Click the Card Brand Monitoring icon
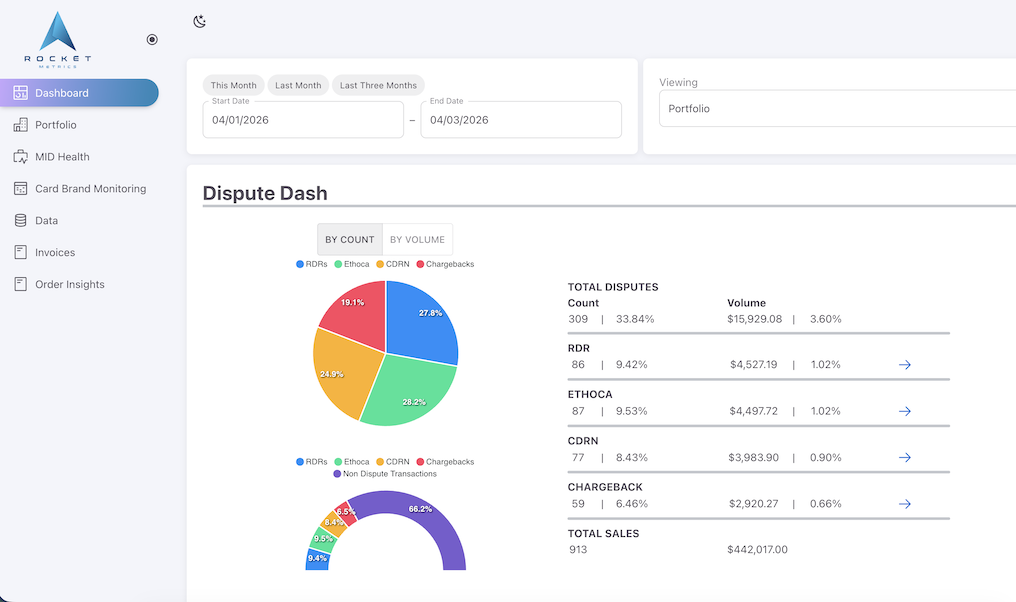This screenshot has height=602, width=1016. click(x=20, y=189)
